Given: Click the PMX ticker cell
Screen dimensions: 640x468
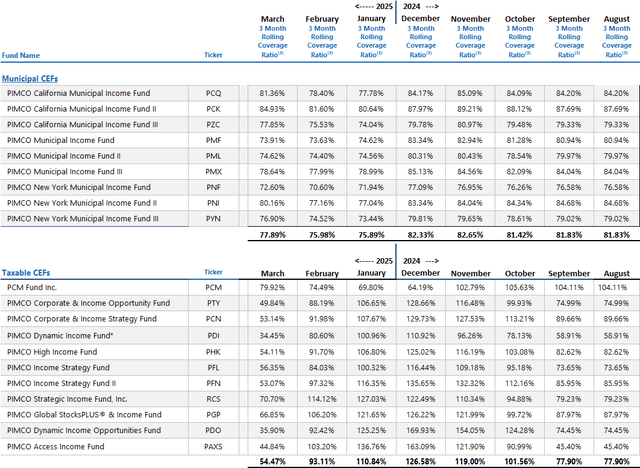Looking at the screenshot, I should (x=213, y=172).
